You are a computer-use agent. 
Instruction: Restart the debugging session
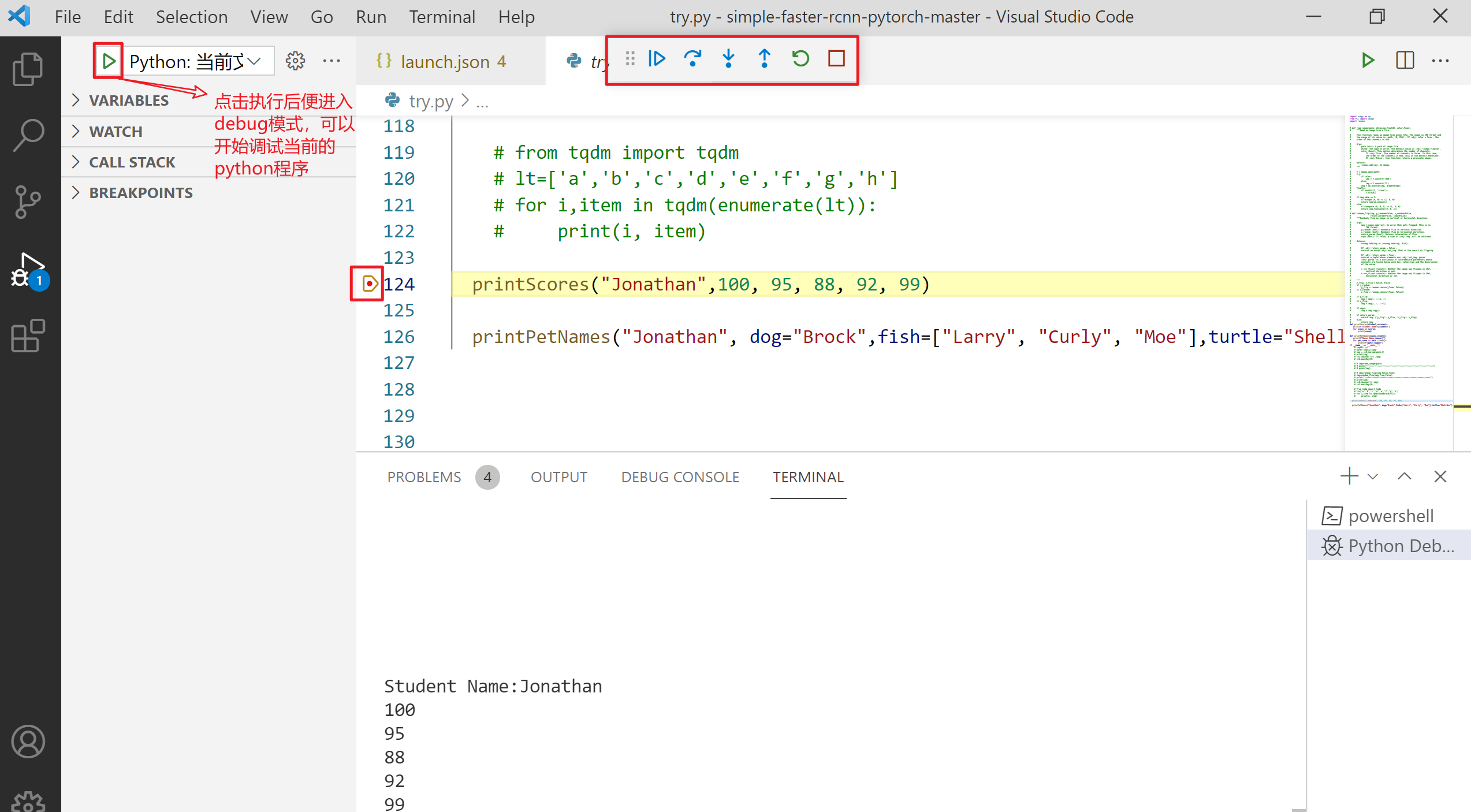[x=800, y=59]
